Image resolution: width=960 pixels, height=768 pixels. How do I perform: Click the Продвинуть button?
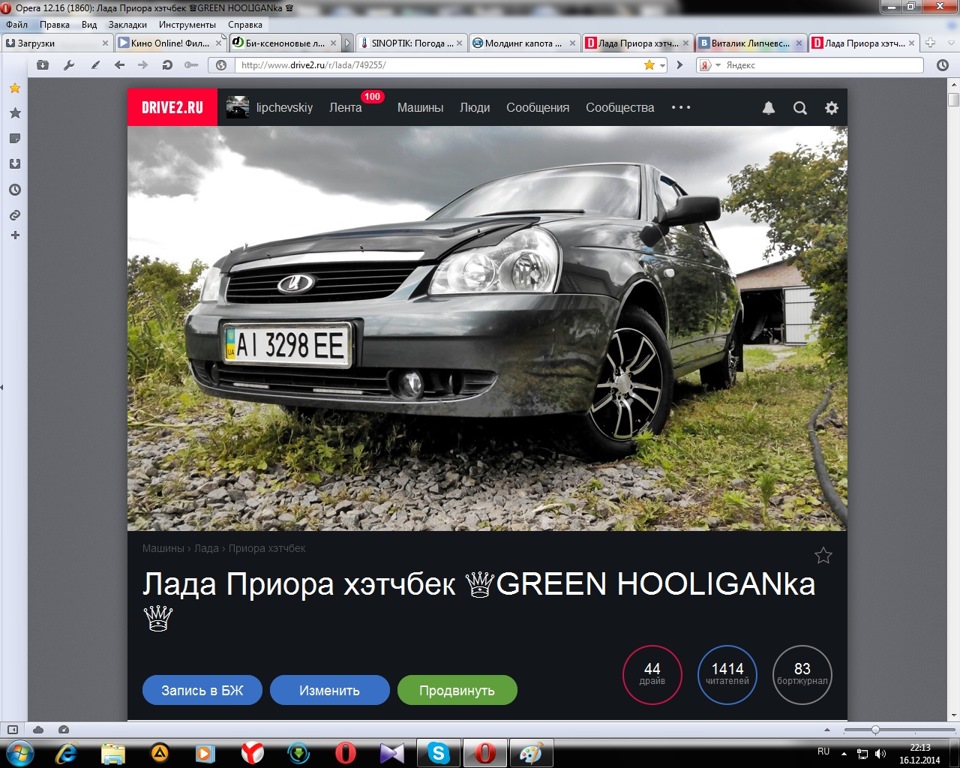coord(457,690)
